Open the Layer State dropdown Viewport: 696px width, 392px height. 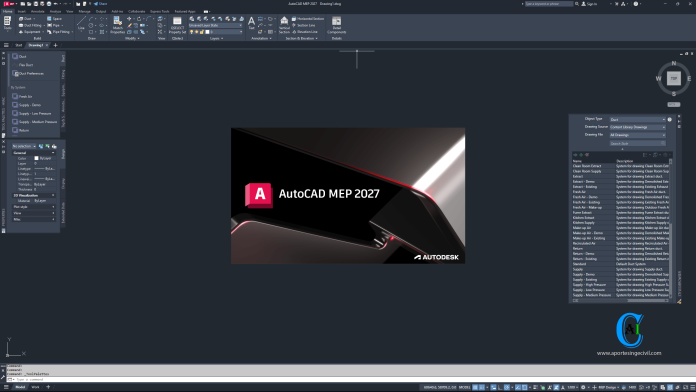tap(215, 25)
